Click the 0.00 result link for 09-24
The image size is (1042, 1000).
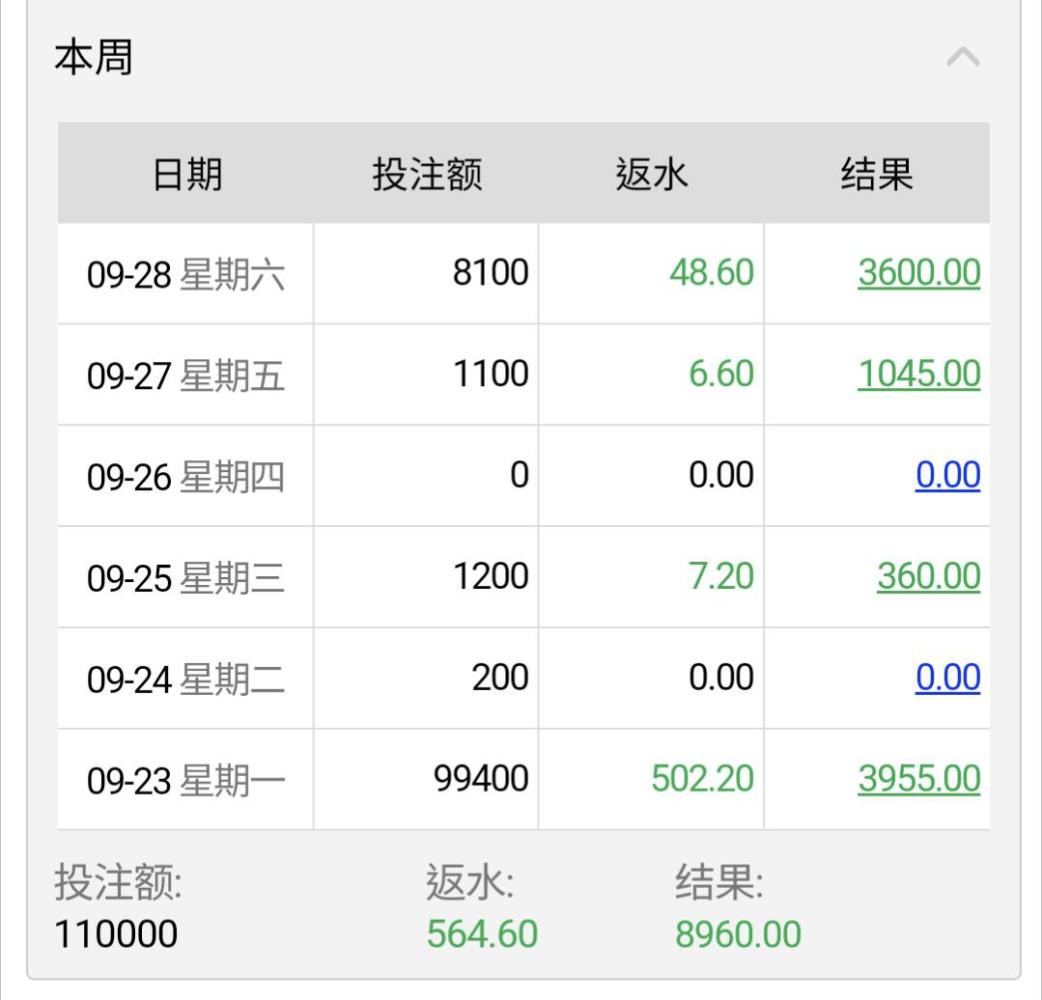point(947,678)
